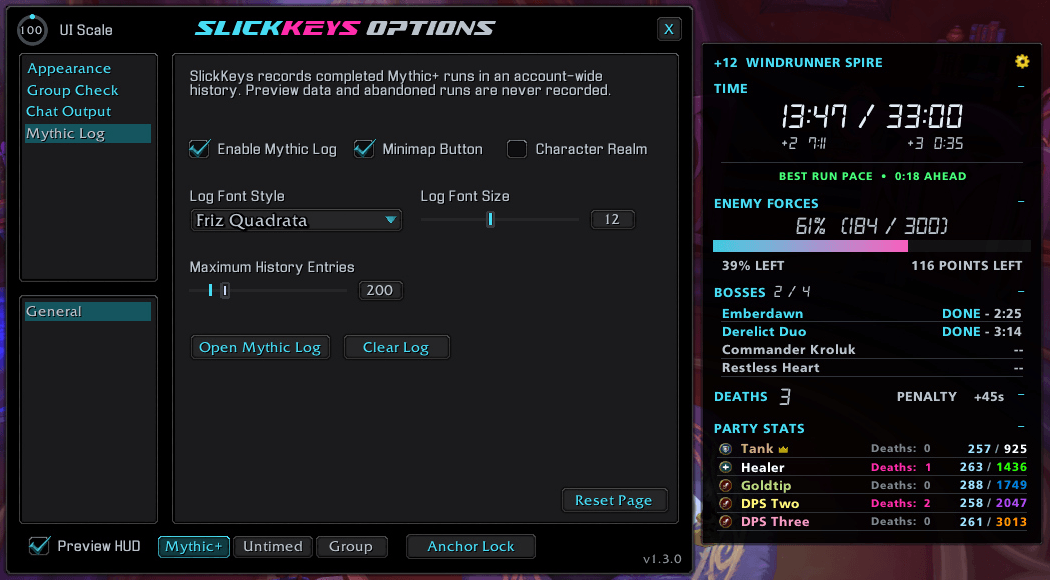1050x580 pixels.
Task: Close the SlickKeys Options window
Action: pyautogui.click(x=668, y=29)
